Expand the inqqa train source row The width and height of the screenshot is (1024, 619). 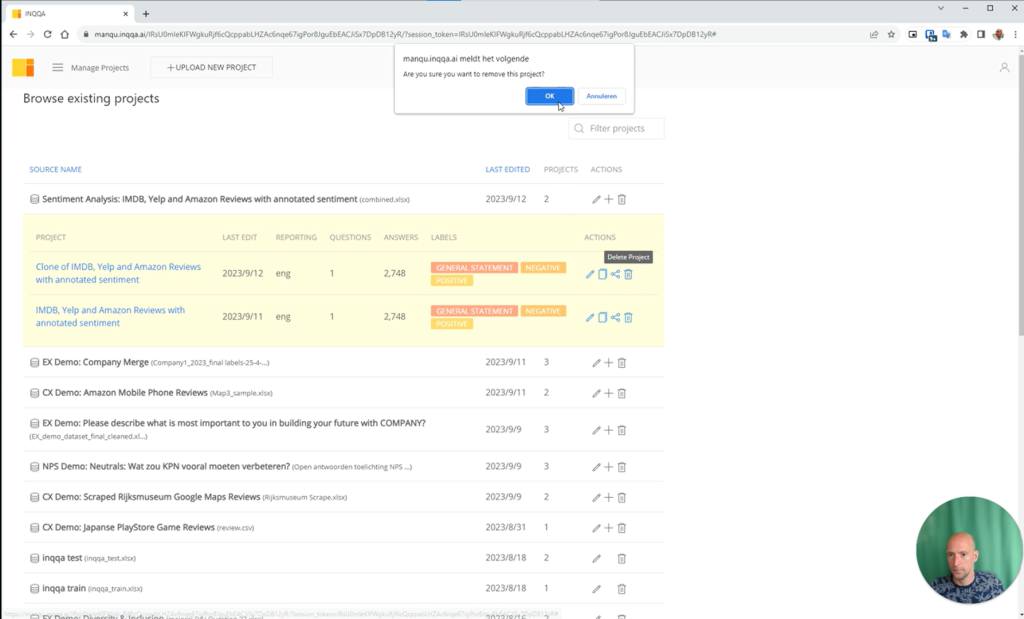344,588
